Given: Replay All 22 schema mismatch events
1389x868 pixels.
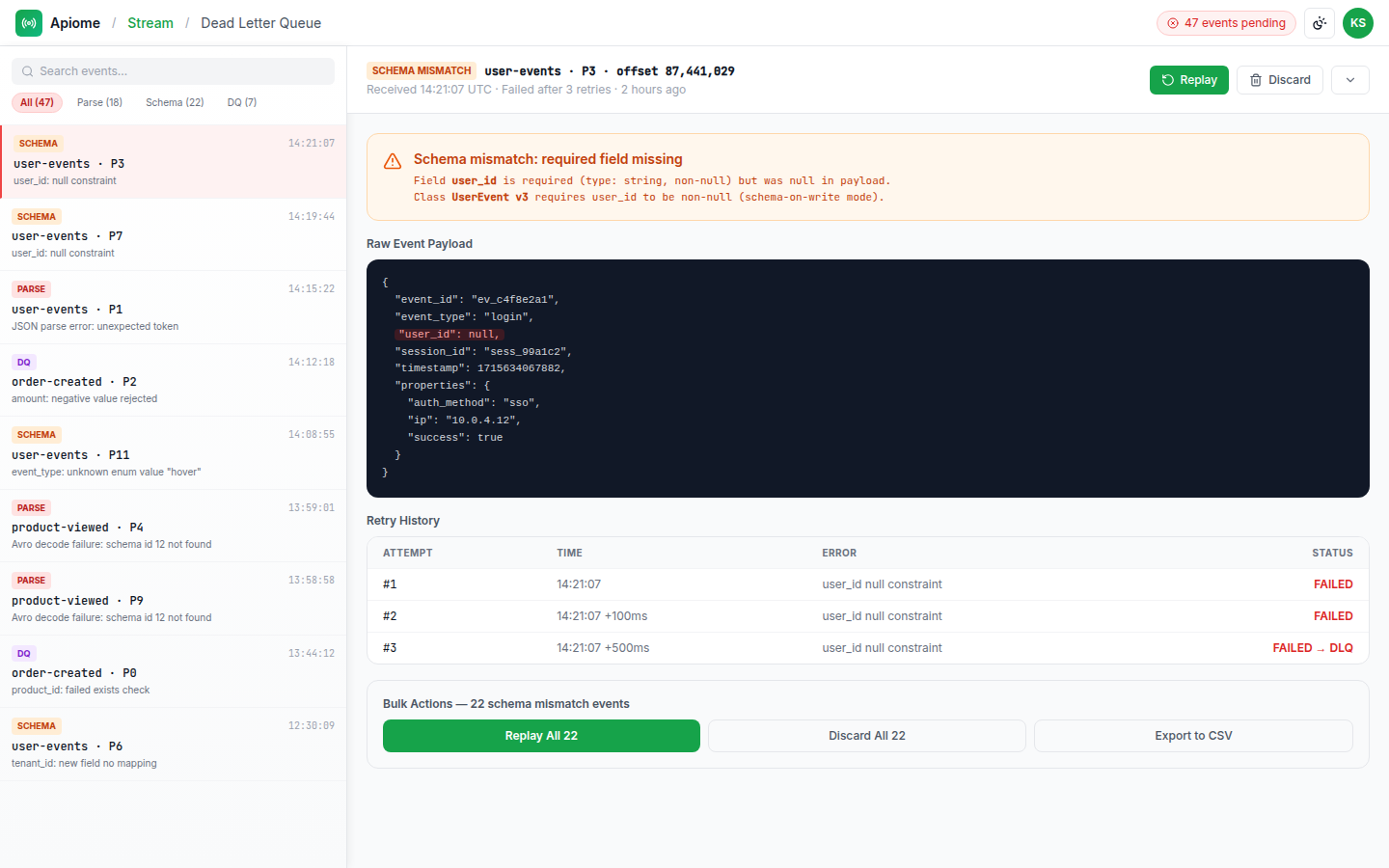Looking at the screenshot, I should 541,736.
